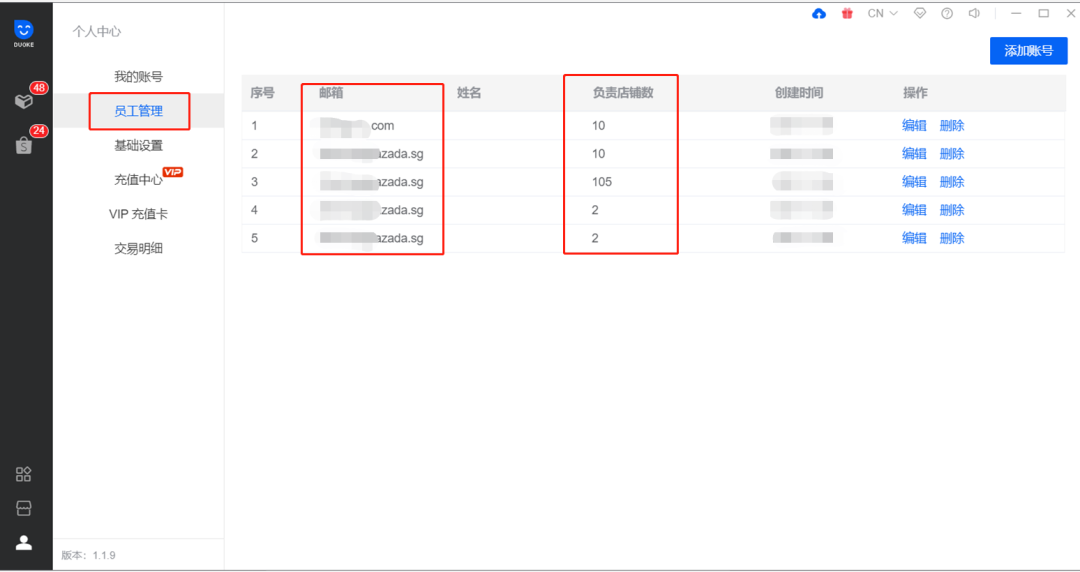Viewport: 1080px width, 572px height.
Task: Go to 充值中心 VIP menu item
Action: 140,180
